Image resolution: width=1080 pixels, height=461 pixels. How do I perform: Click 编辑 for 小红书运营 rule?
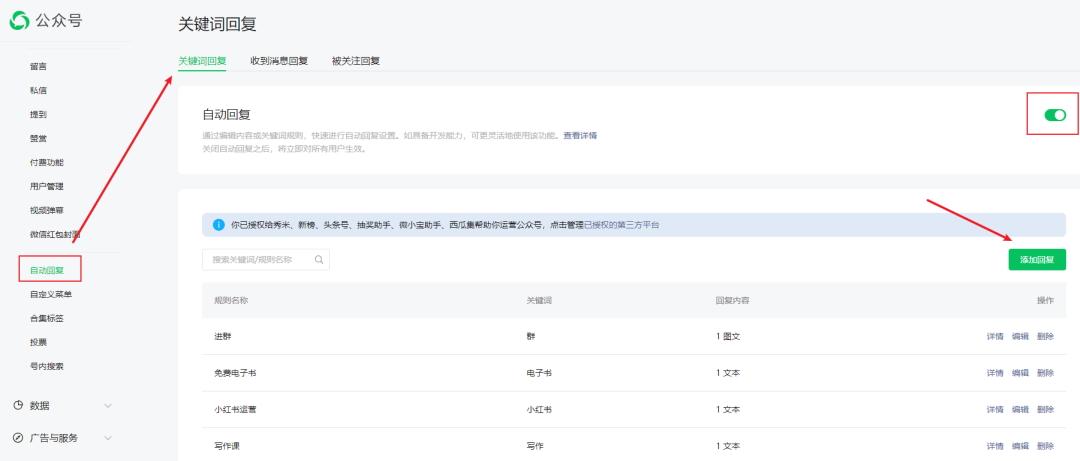(x=1020, y=409)
